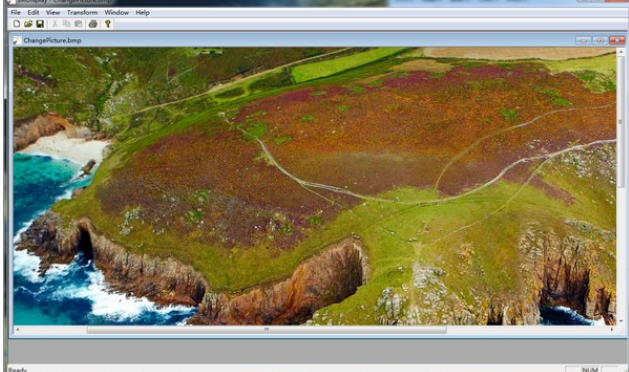Viewport: 629px width, 372px height.
Task: Click the ChangePicture.bmp title text
Action: tap(52, 40)
